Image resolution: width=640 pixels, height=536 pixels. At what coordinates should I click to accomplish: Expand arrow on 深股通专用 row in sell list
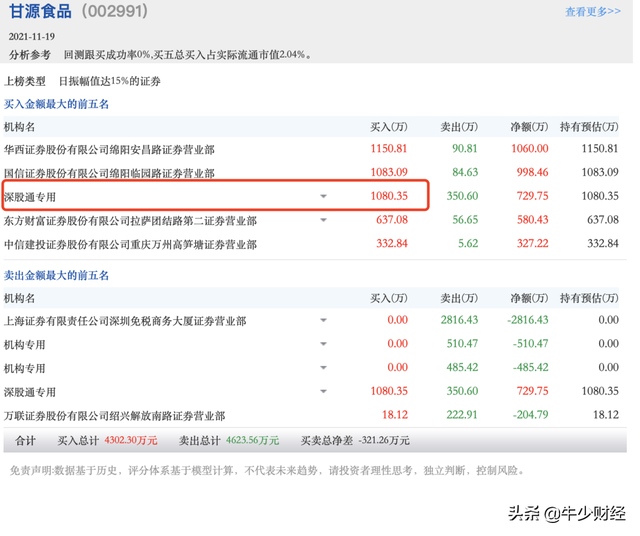[323, 391]
